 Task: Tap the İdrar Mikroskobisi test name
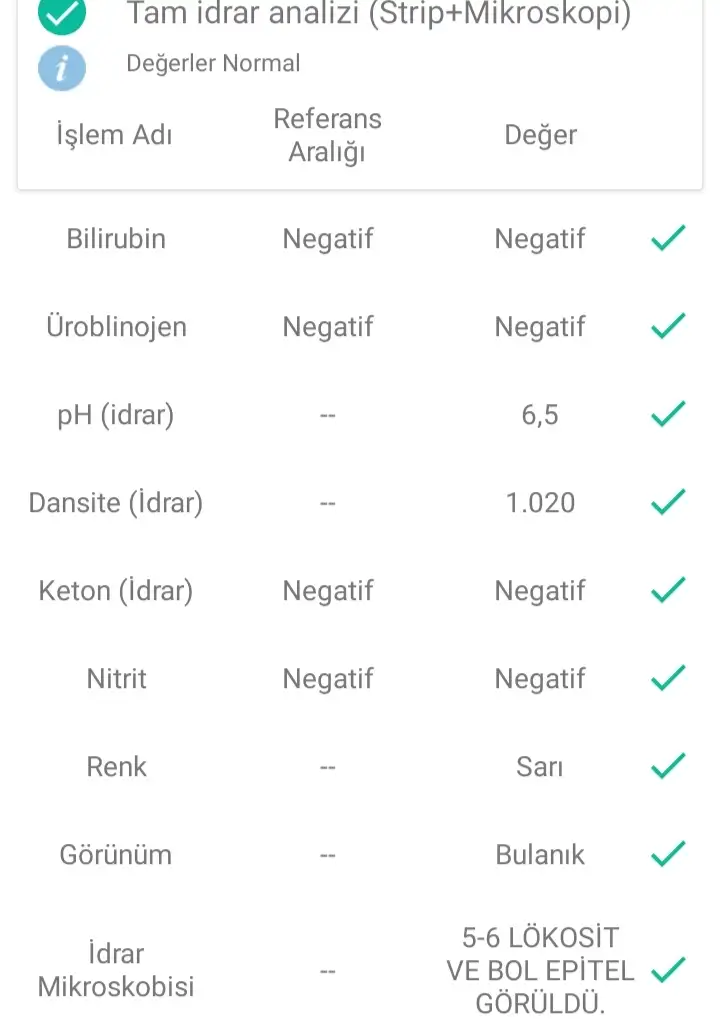pyautogui.click(x=116, y=970)
